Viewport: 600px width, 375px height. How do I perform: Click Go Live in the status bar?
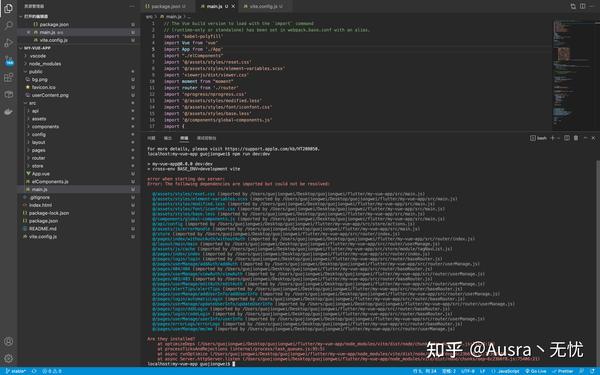pos(536,371)
